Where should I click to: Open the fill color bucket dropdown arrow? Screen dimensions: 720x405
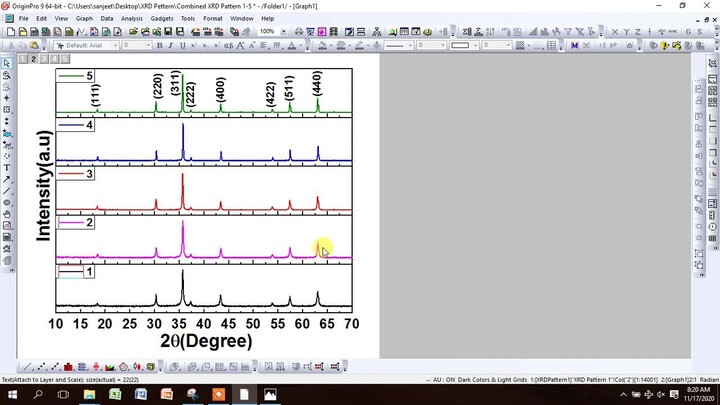[331, 45]
